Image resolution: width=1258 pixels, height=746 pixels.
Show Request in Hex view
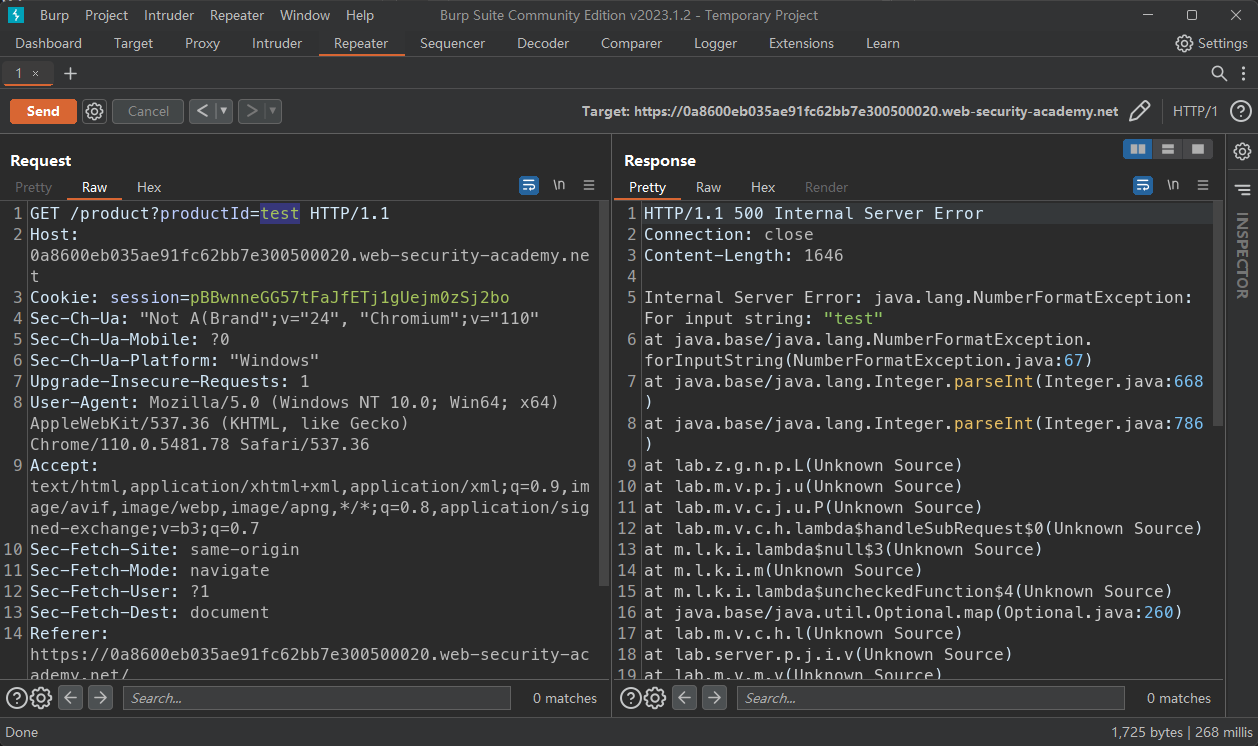(149, 187)
